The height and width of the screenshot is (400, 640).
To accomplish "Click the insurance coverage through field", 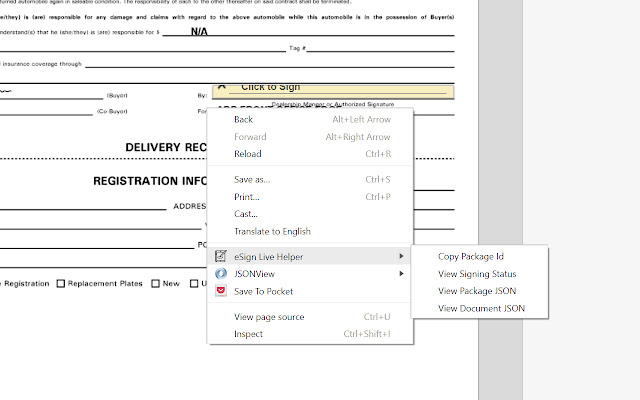I will coord(269,64).
